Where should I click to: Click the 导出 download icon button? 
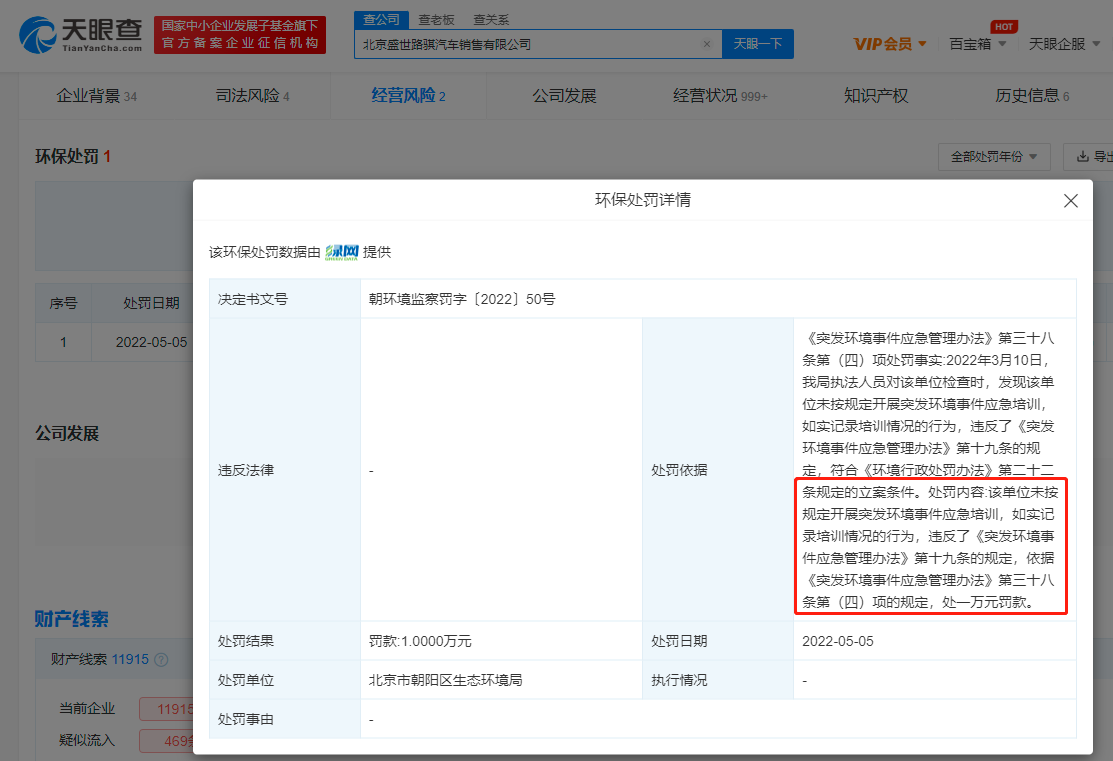(x=1092, y=156)
